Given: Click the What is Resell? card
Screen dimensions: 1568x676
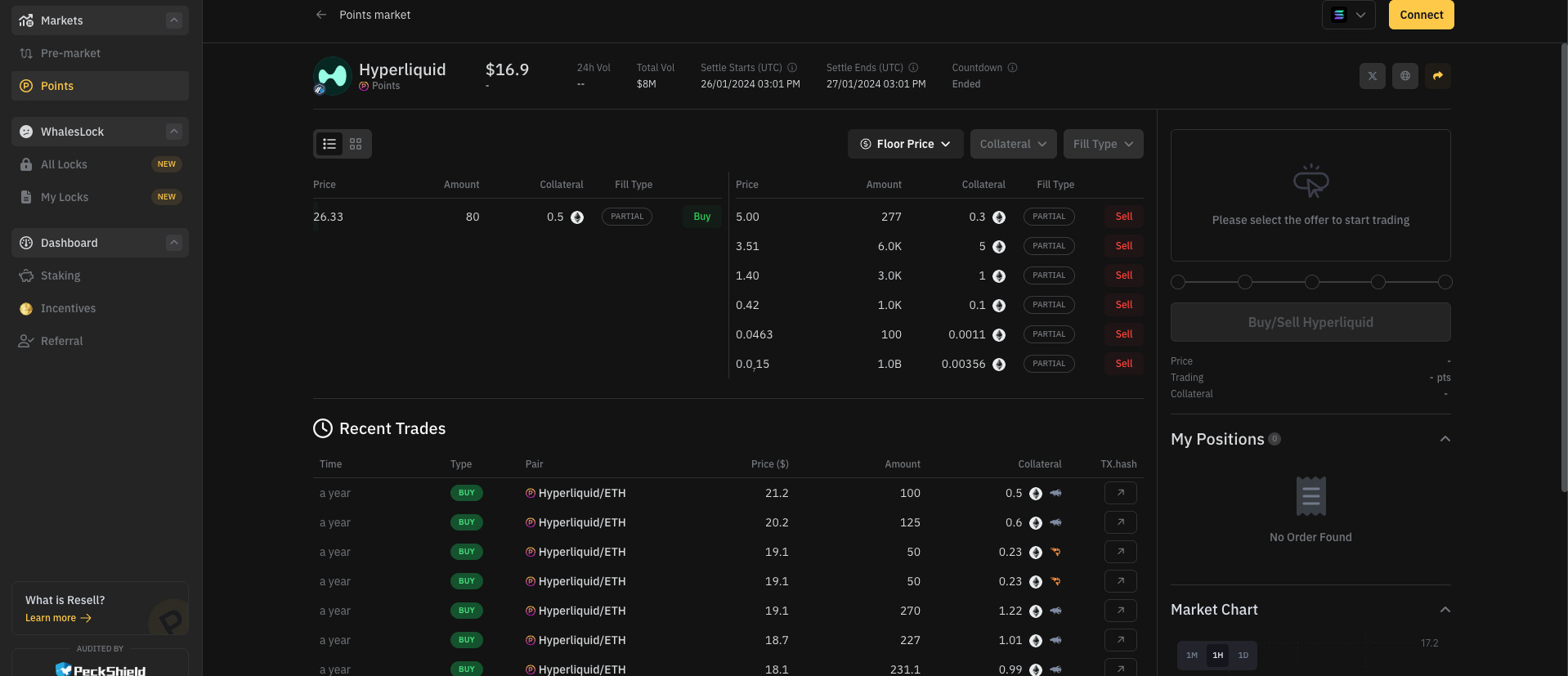Looking at the screenshot, I should point(100,608).
